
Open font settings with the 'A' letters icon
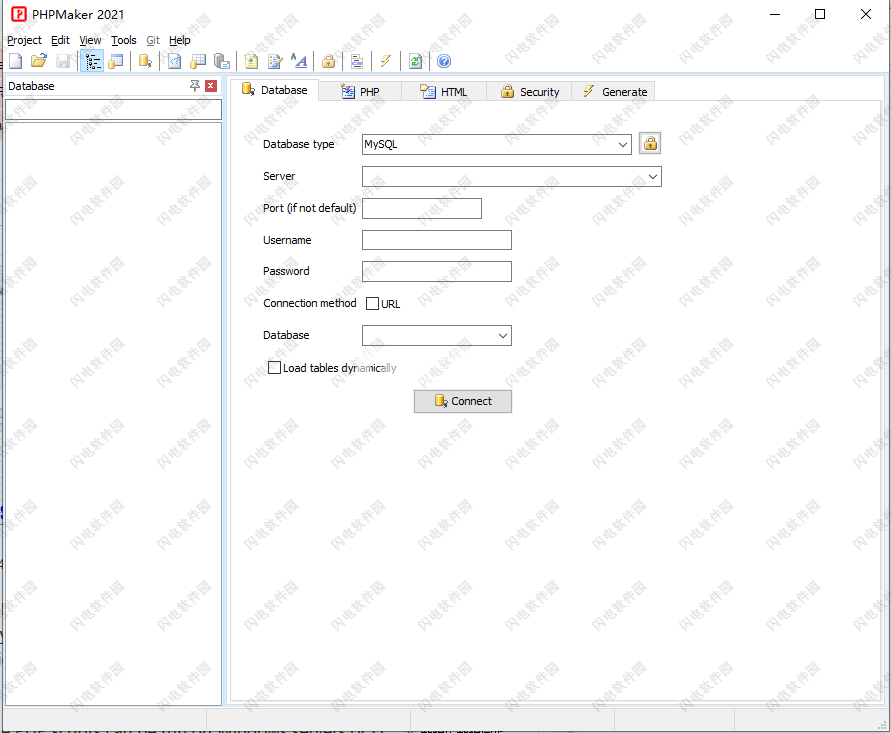[x=299, y=61]
